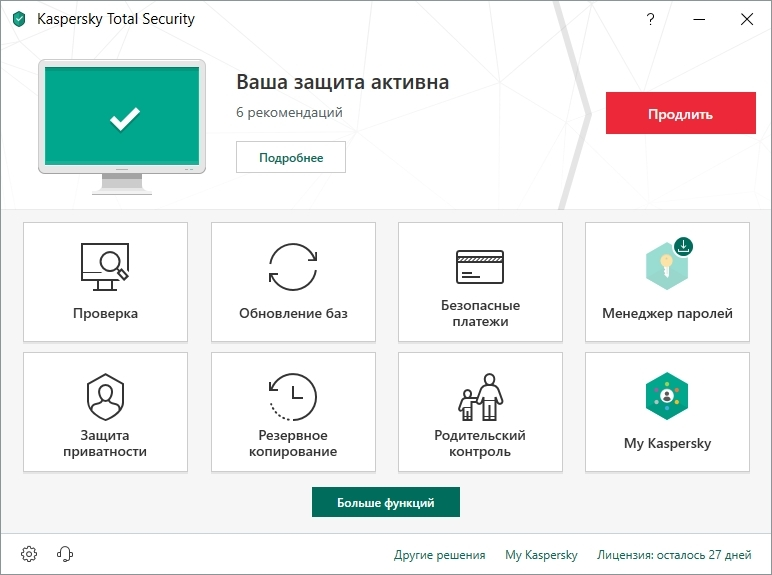This screenshot has height=575, width=772.
Task: Click the Обновление баз update arrows icon
Action: (293, 267)
